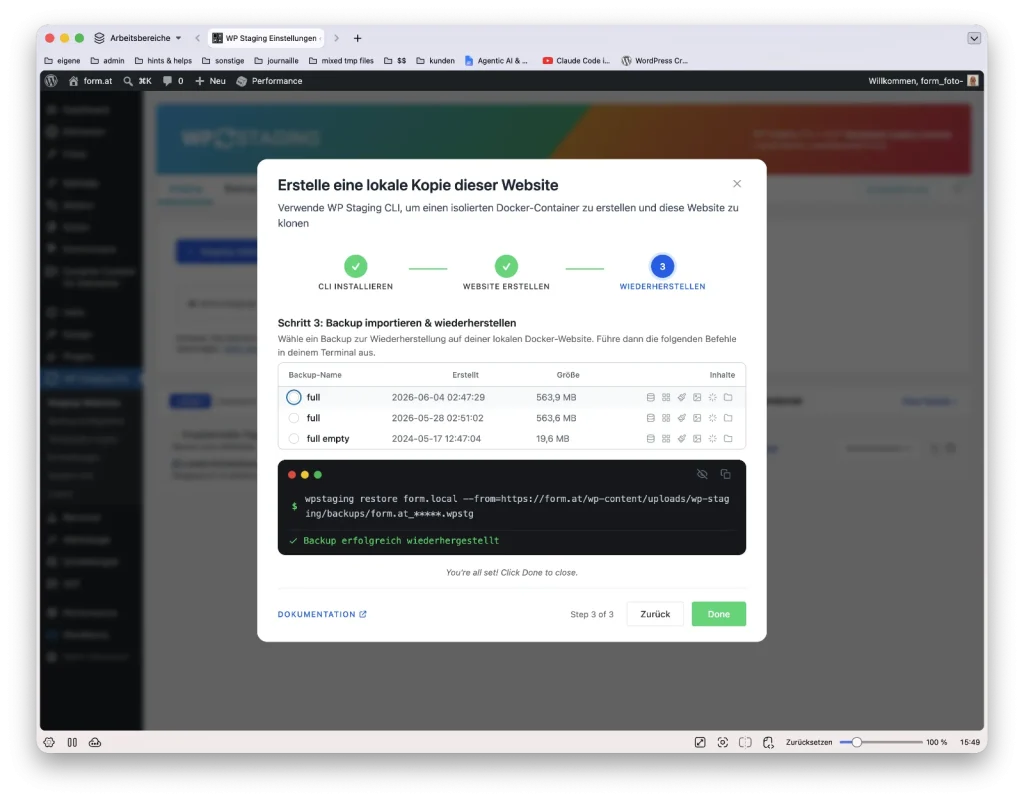
Task: Switch to WP Staging Einstellungen tab
Action: (267, 38)
